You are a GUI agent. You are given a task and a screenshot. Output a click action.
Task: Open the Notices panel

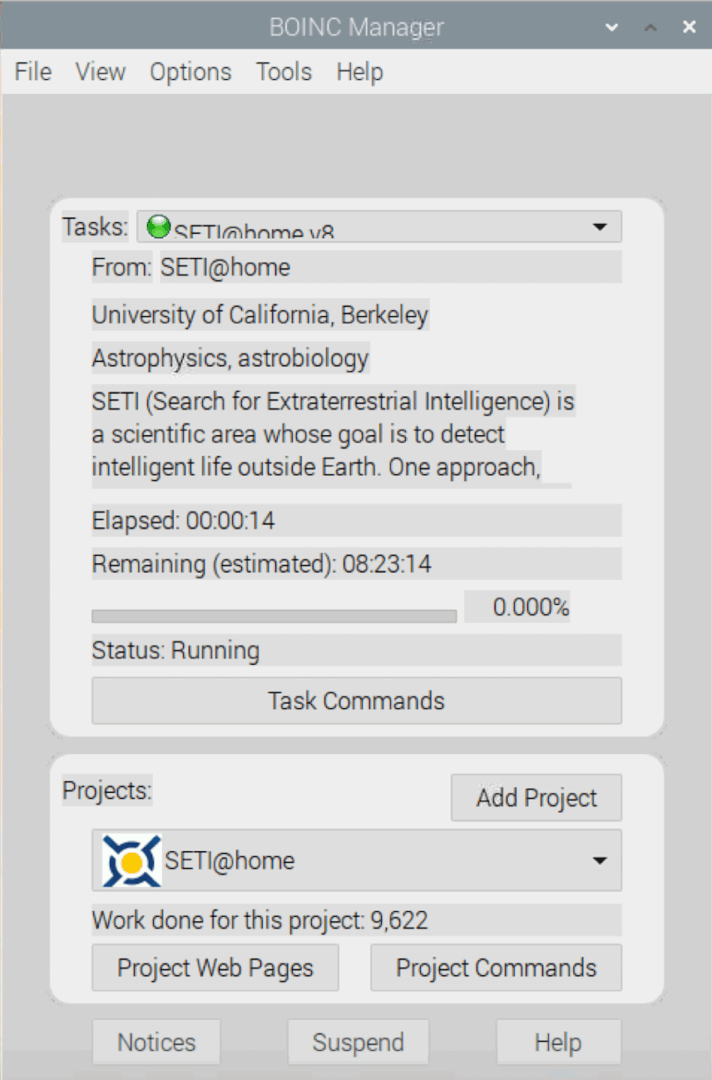click(x=155, y=1041)
